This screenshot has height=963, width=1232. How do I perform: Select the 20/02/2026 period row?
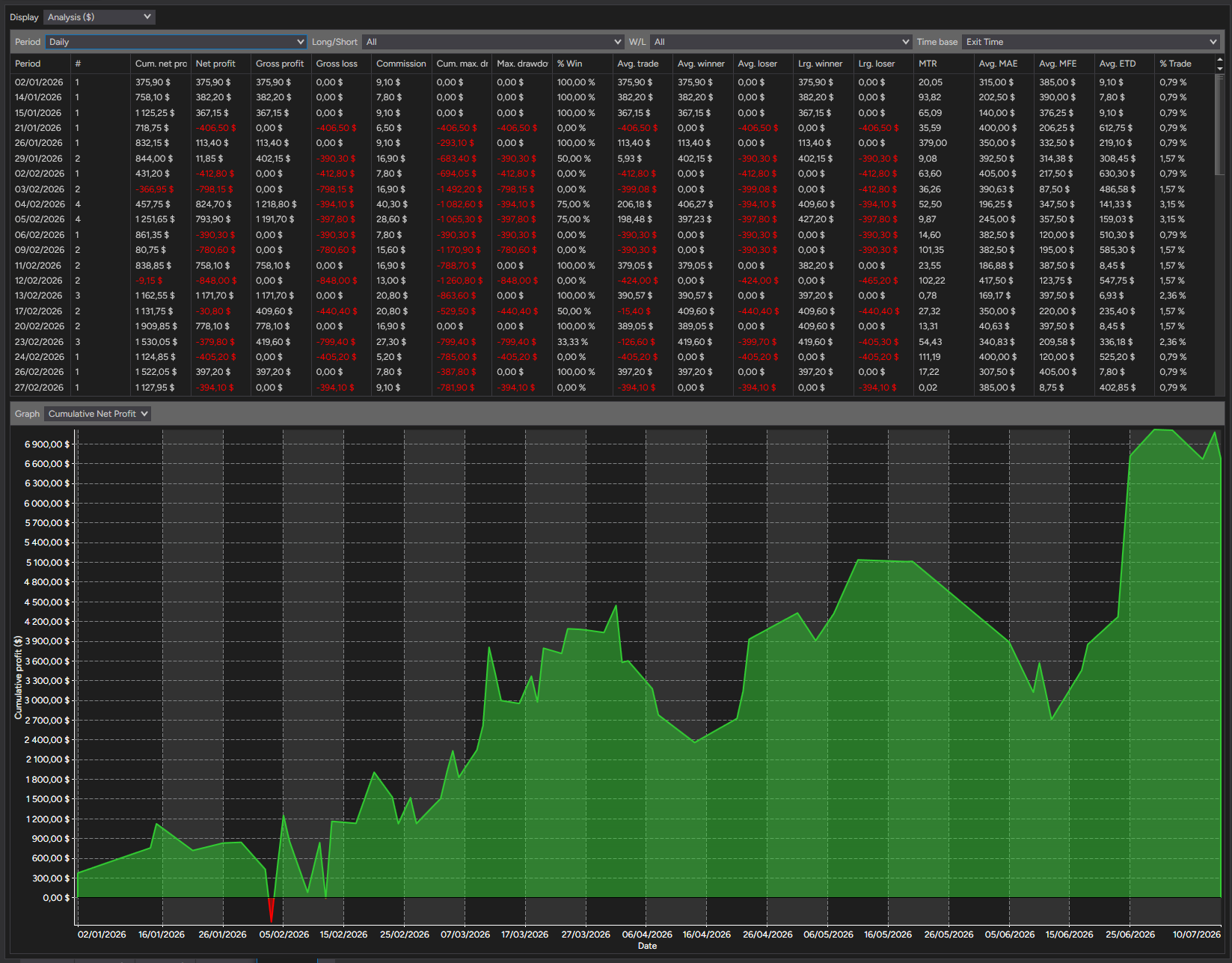pyautogui.click(x=613, y=326)
